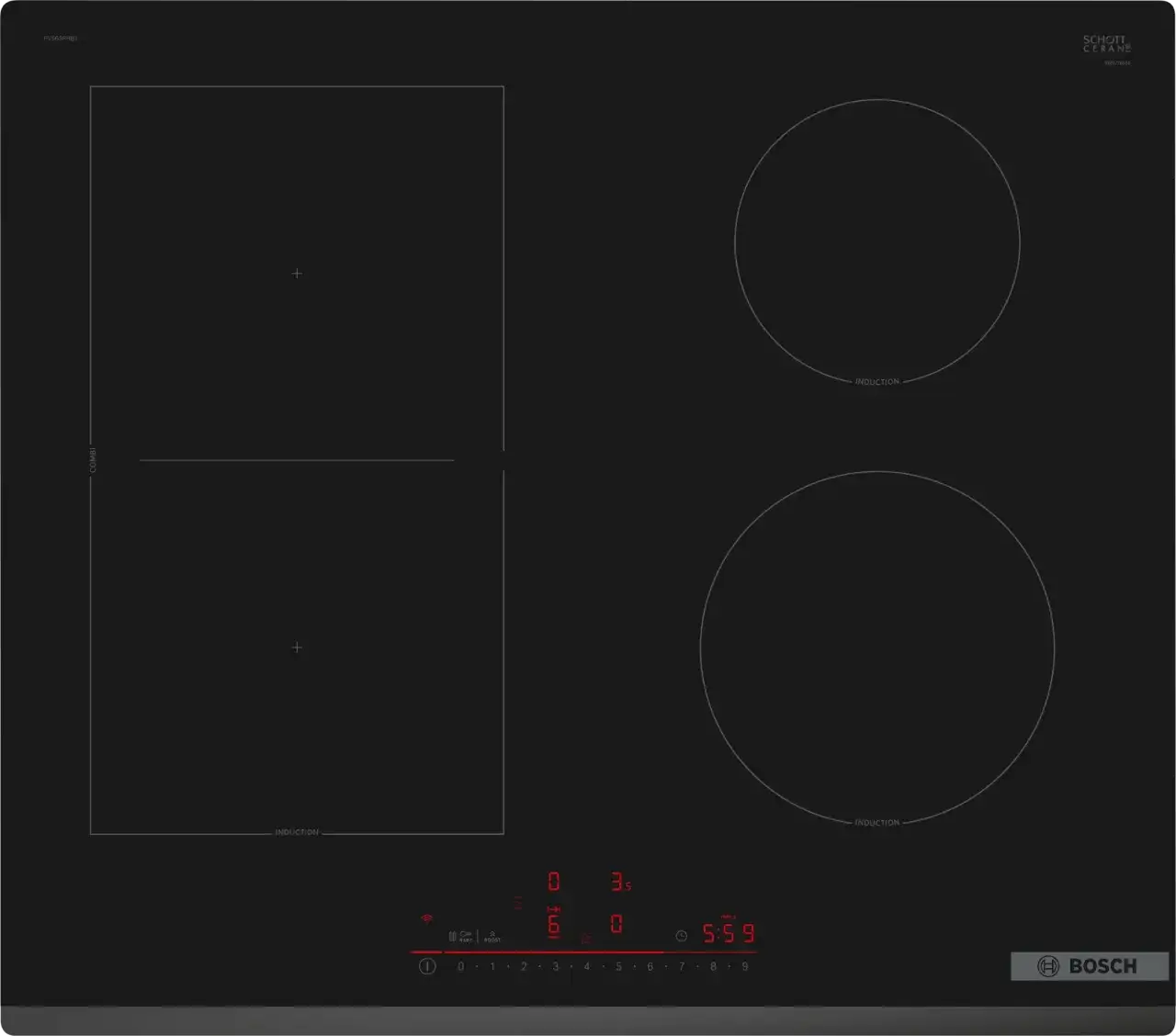This screenshot has height=1036, width=1176.
Task: Tap the main power on/off symbol
Action: (427, 966)
